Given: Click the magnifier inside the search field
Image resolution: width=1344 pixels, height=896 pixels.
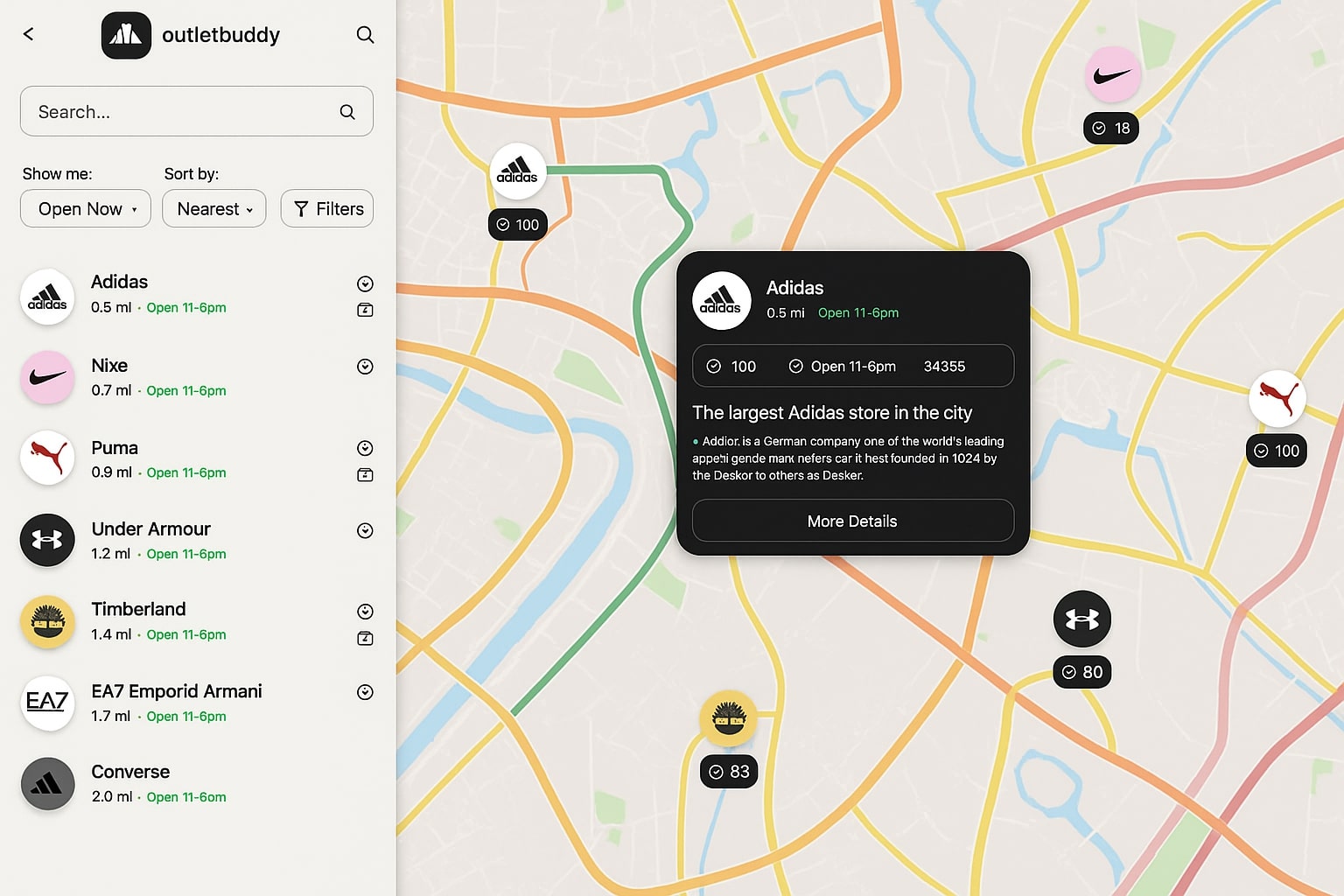Looking at the screenshot, I should click(347, 112).
